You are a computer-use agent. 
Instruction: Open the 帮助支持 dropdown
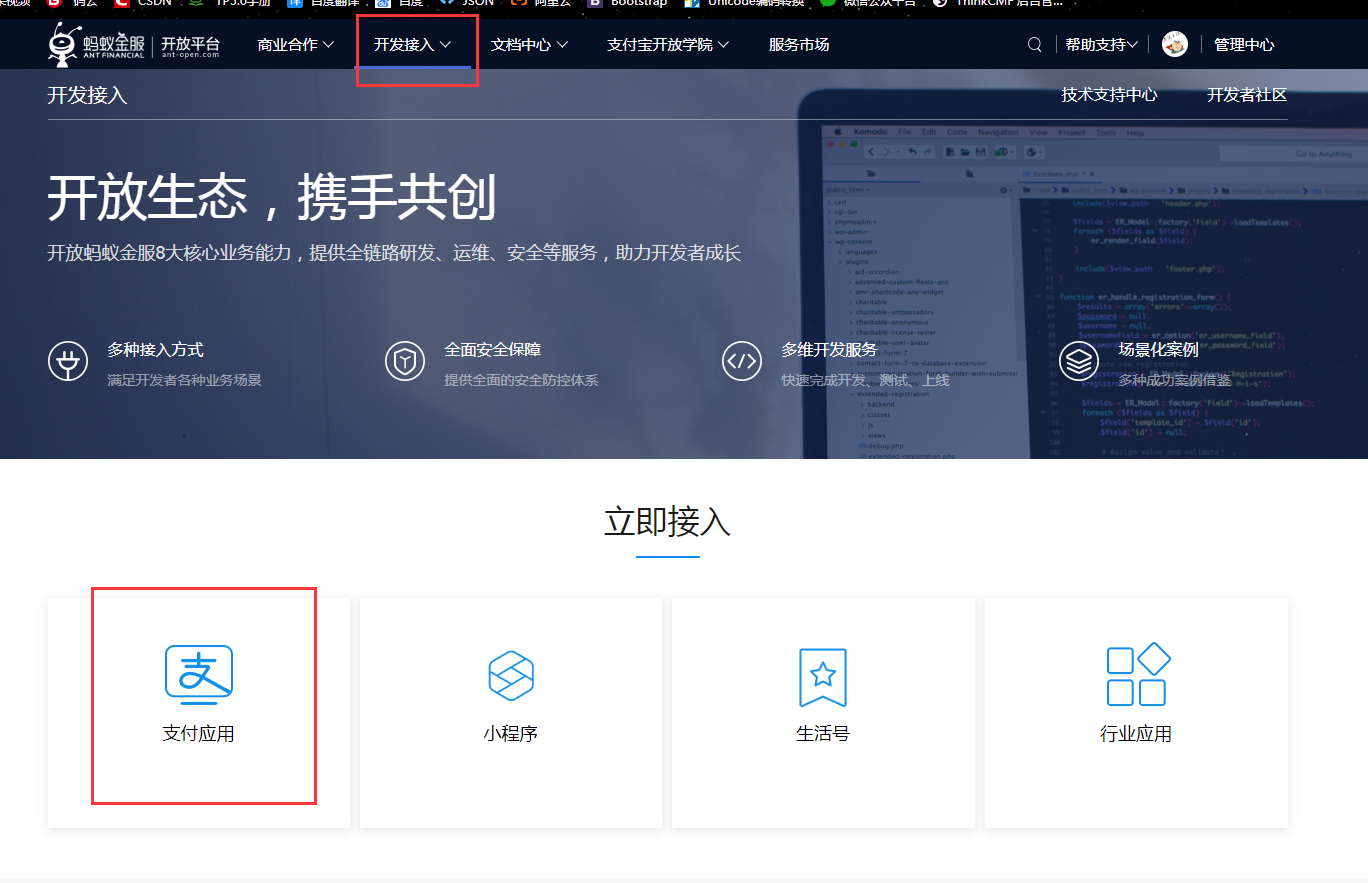(1102, 45)
